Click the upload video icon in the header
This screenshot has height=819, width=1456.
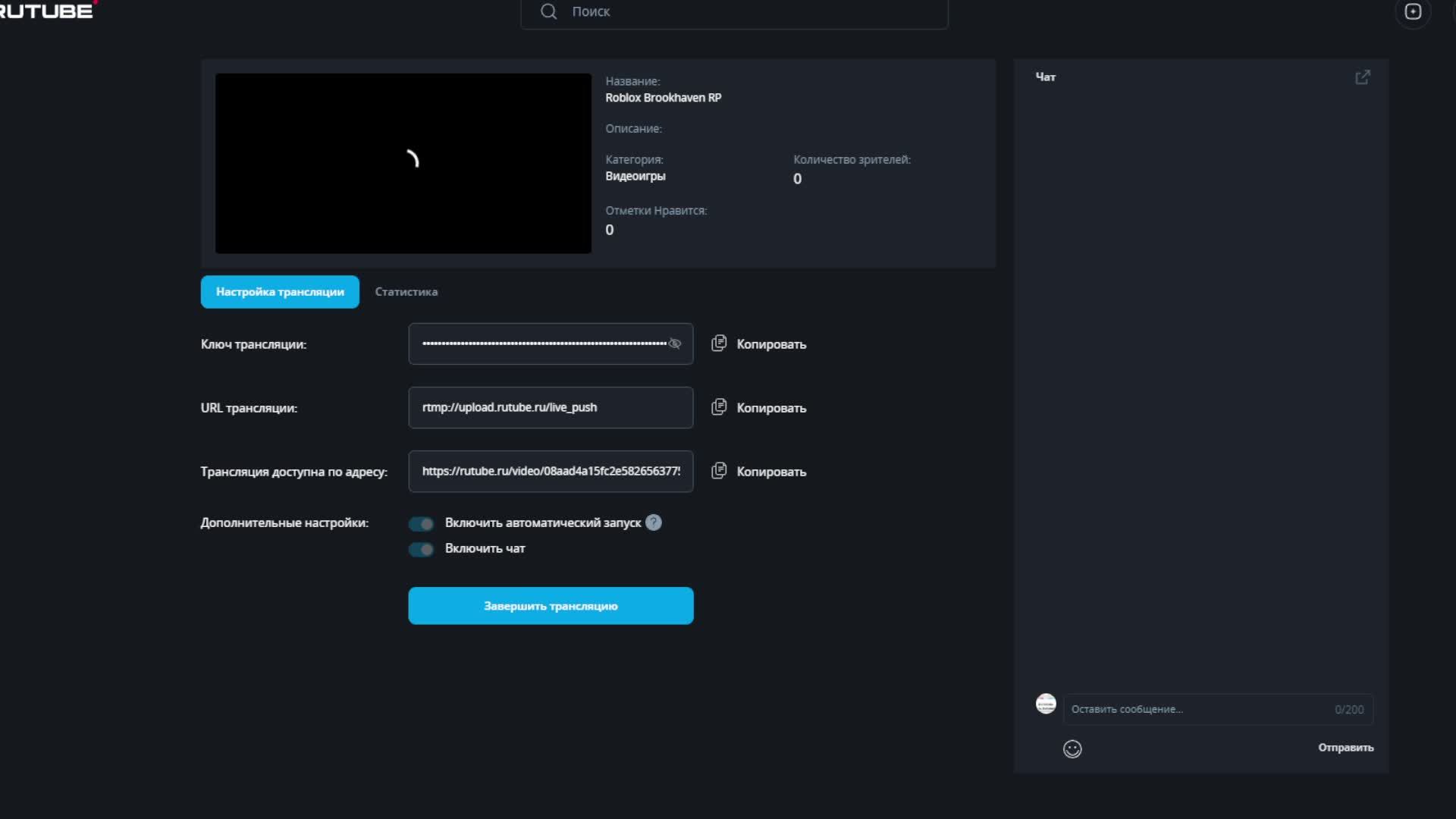pos(1412,11)
